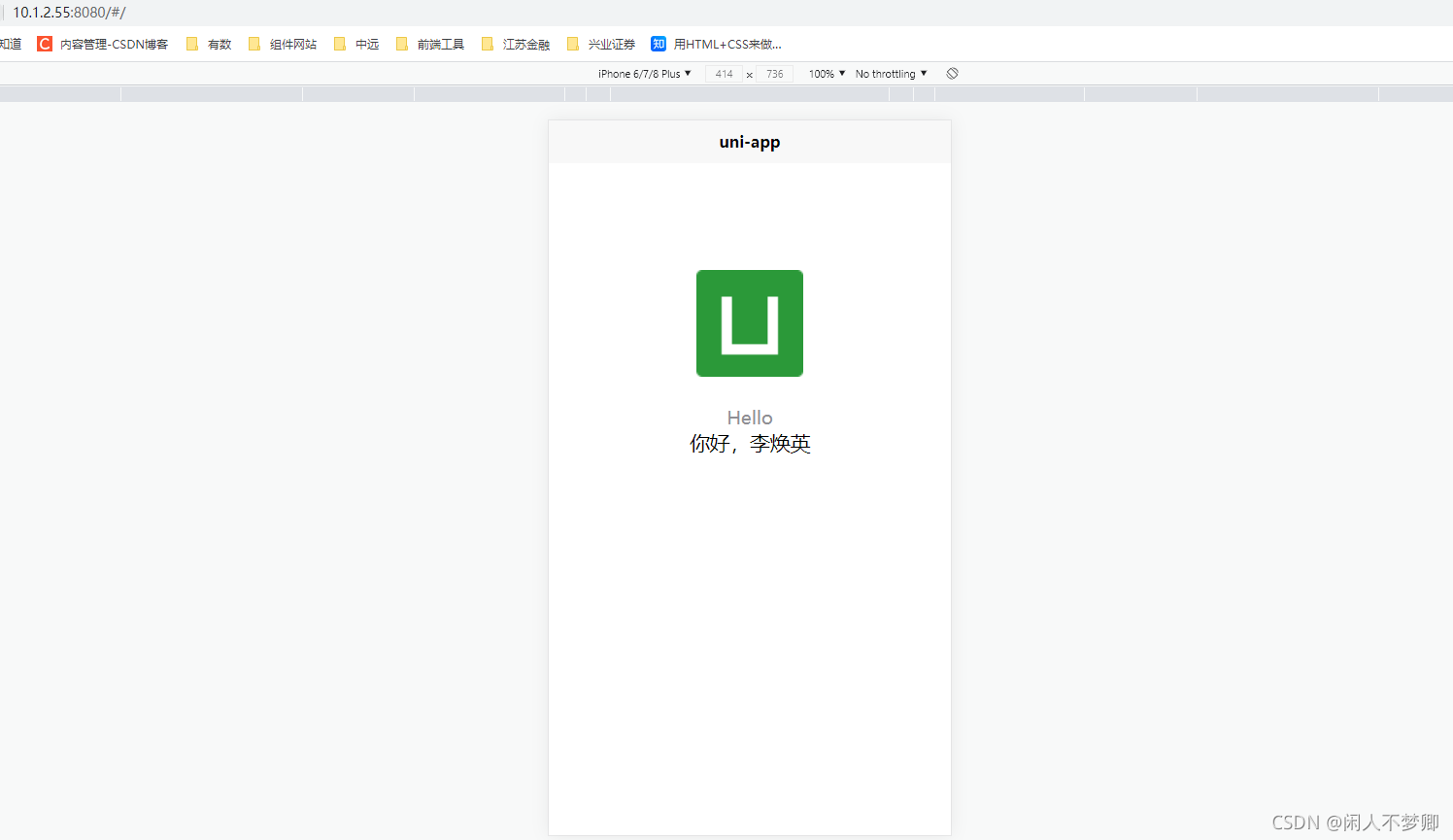Click the red CSDN bookmark icon
The width and height of the screenshot is (1453, 840).
tap(45, 44)
